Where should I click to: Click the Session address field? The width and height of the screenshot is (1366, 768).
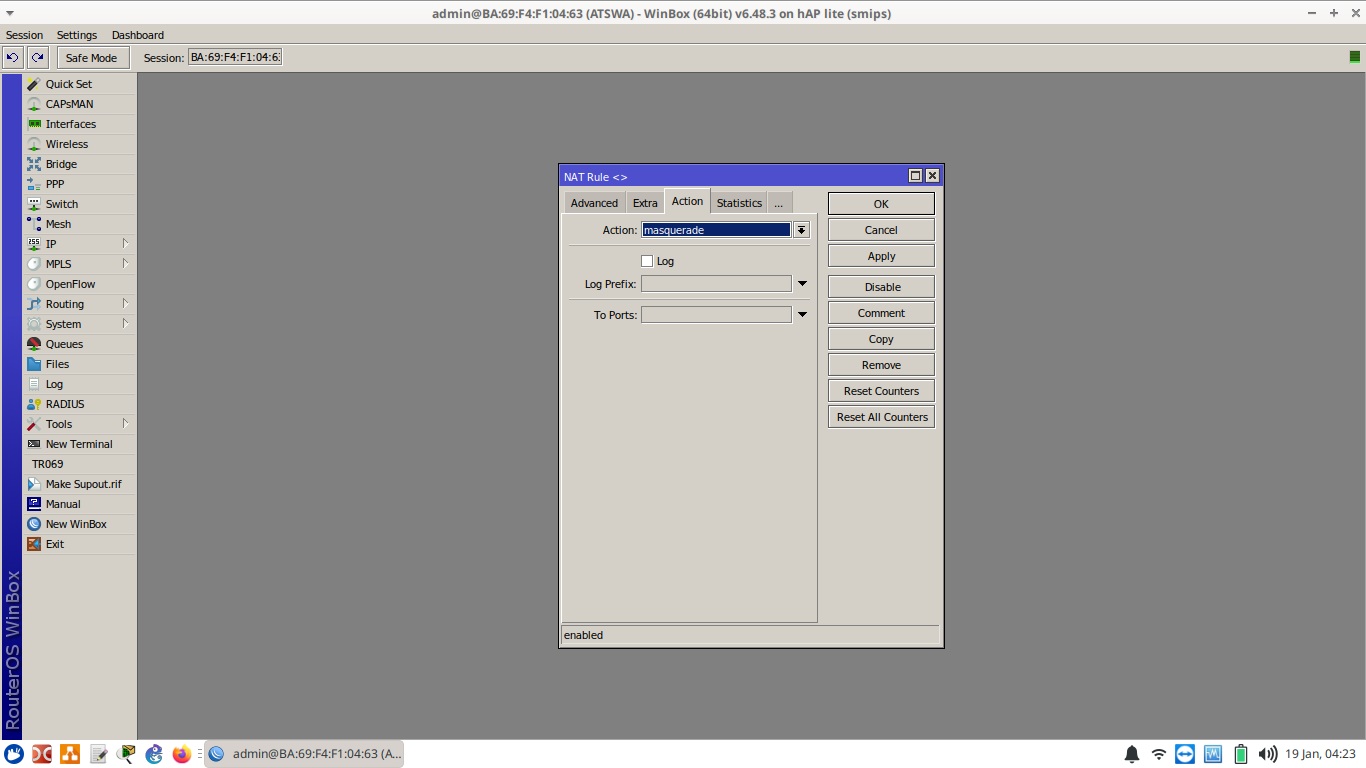tap(235, 57)
